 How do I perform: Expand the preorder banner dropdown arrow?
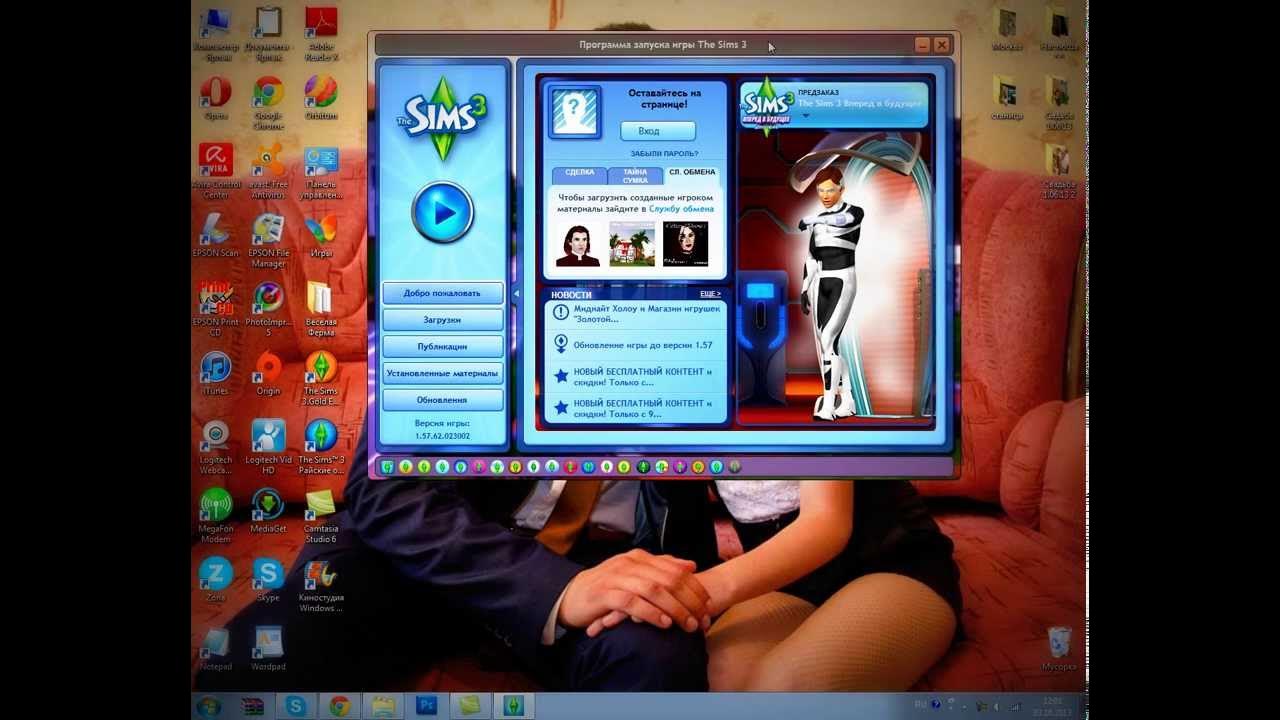pos(806,116)
